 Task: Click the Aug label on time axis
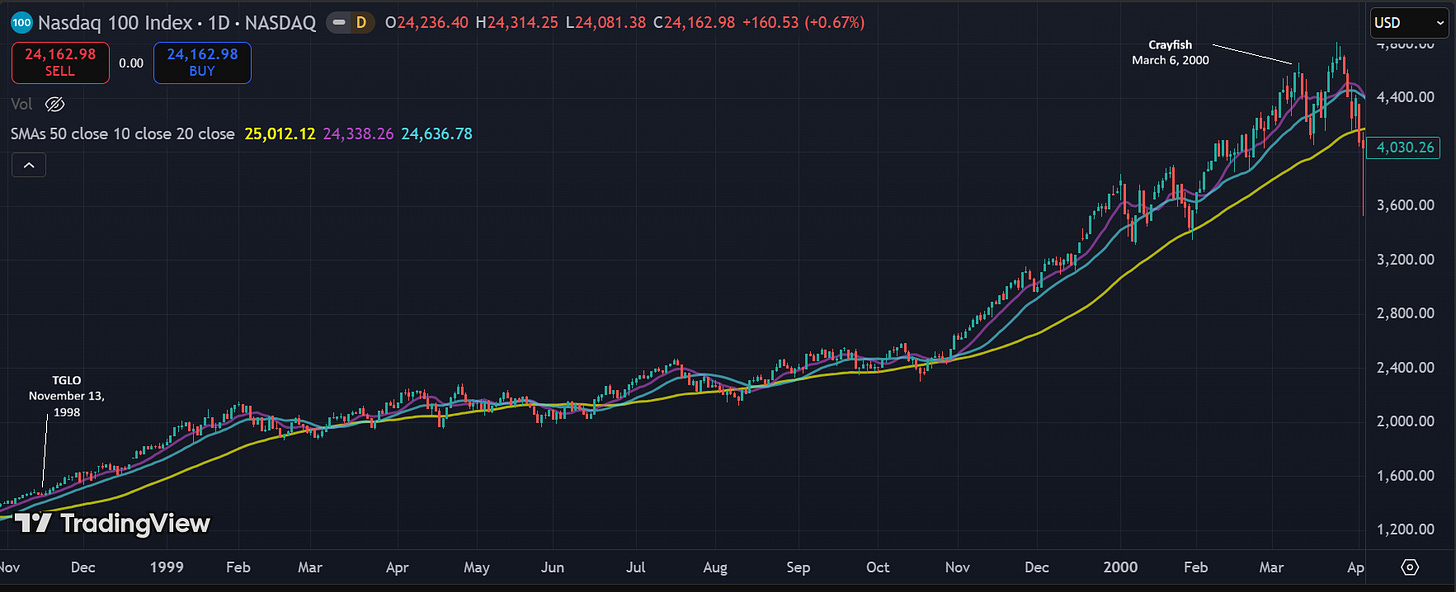tap(715, 567)
